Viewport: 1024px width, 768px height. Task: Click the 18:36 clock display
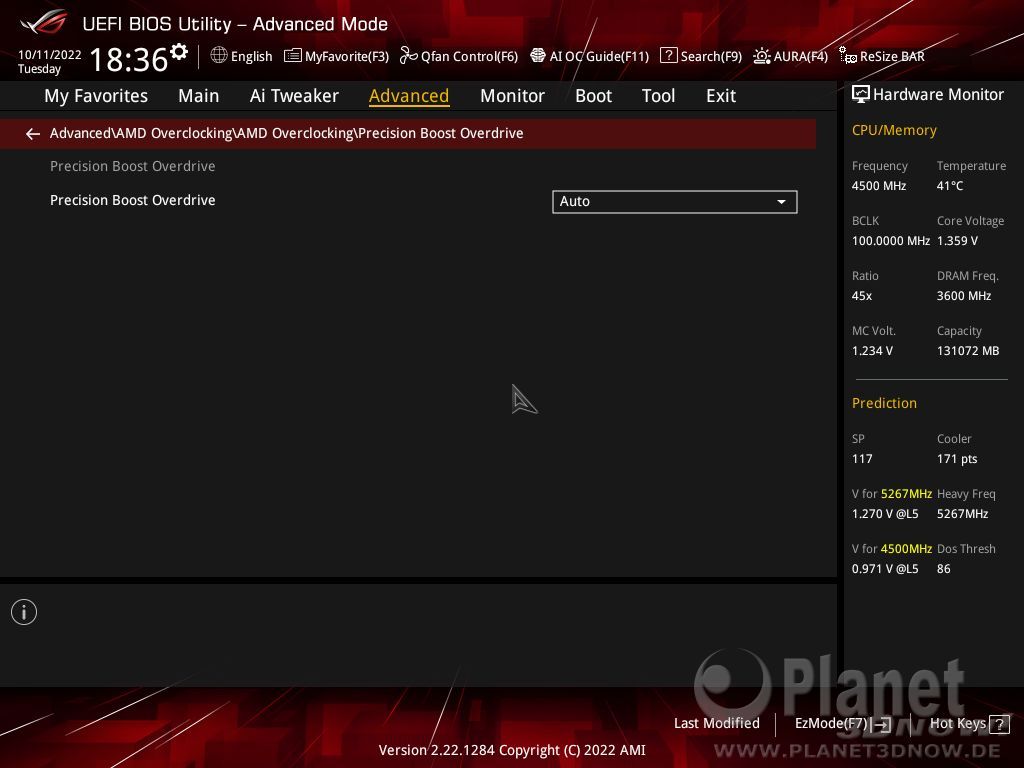(129, 59)
